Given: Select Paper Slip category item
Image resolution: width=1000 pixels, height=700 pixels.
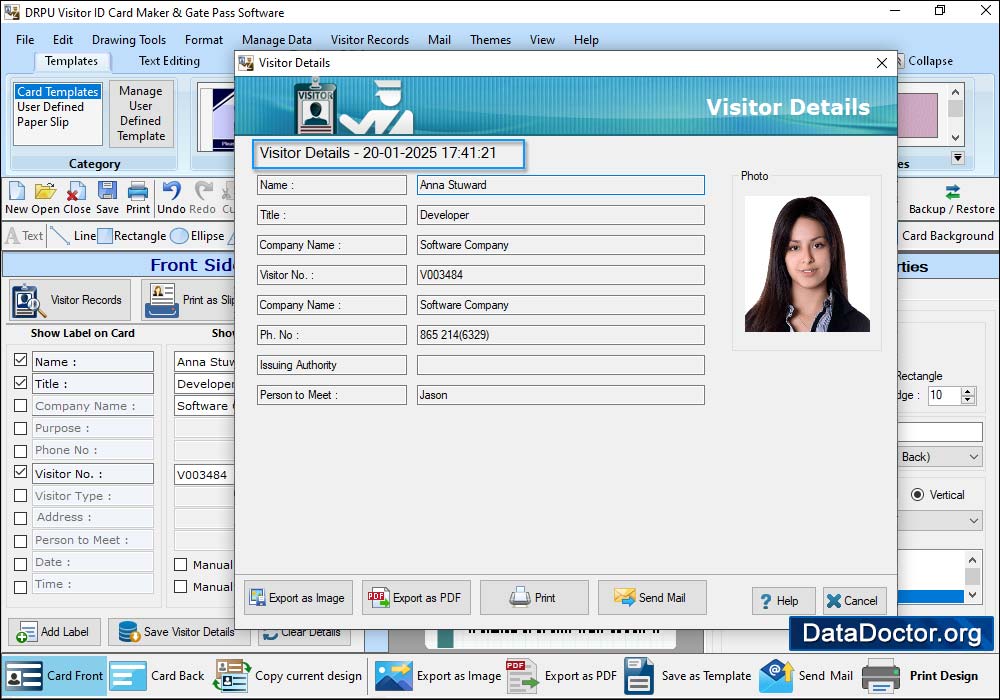Looking at the screenshot, I should 43,122.
